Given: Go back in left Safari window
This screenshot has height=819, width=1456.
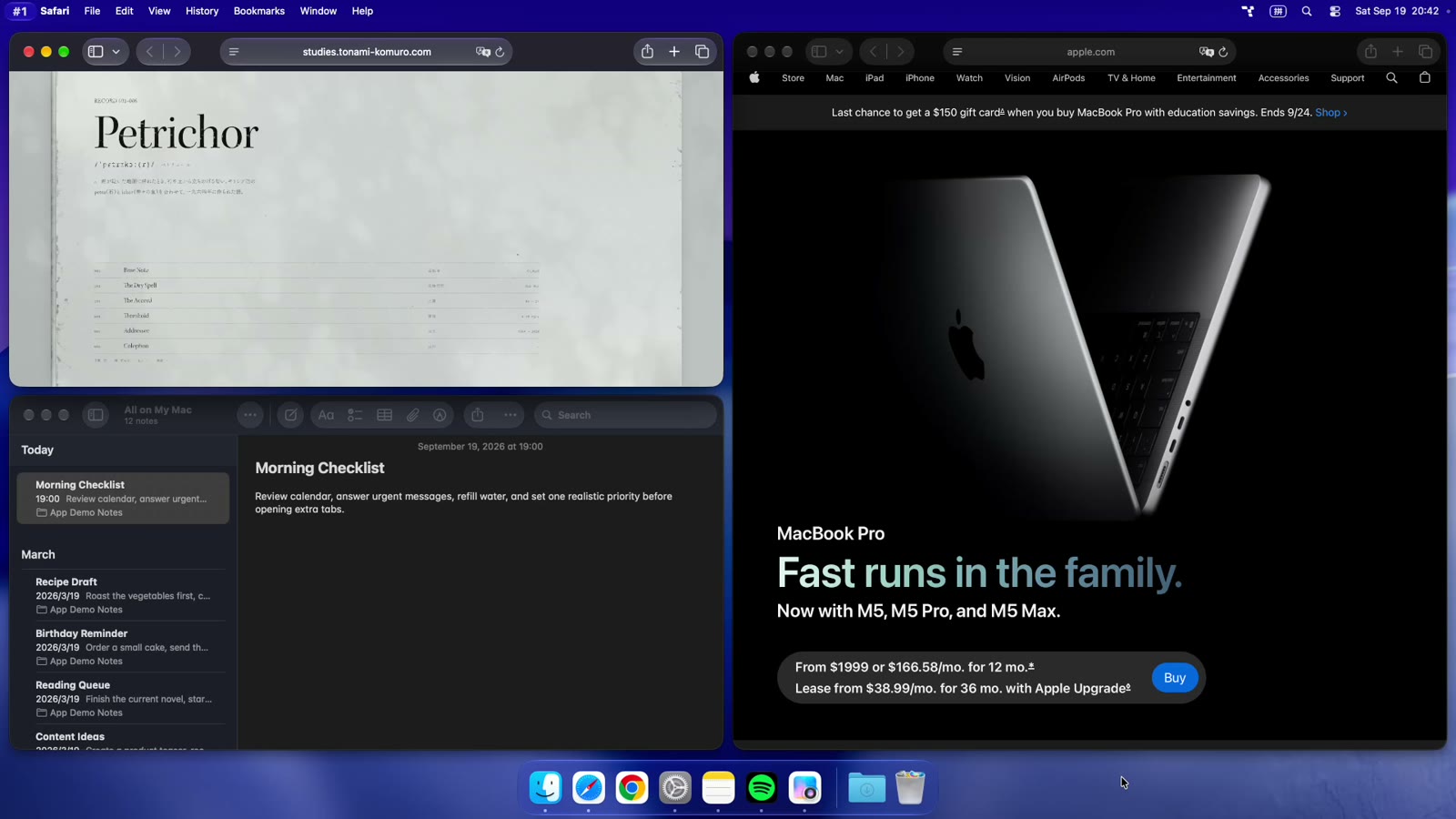Looking at the screenshot, I should (150, 52).
